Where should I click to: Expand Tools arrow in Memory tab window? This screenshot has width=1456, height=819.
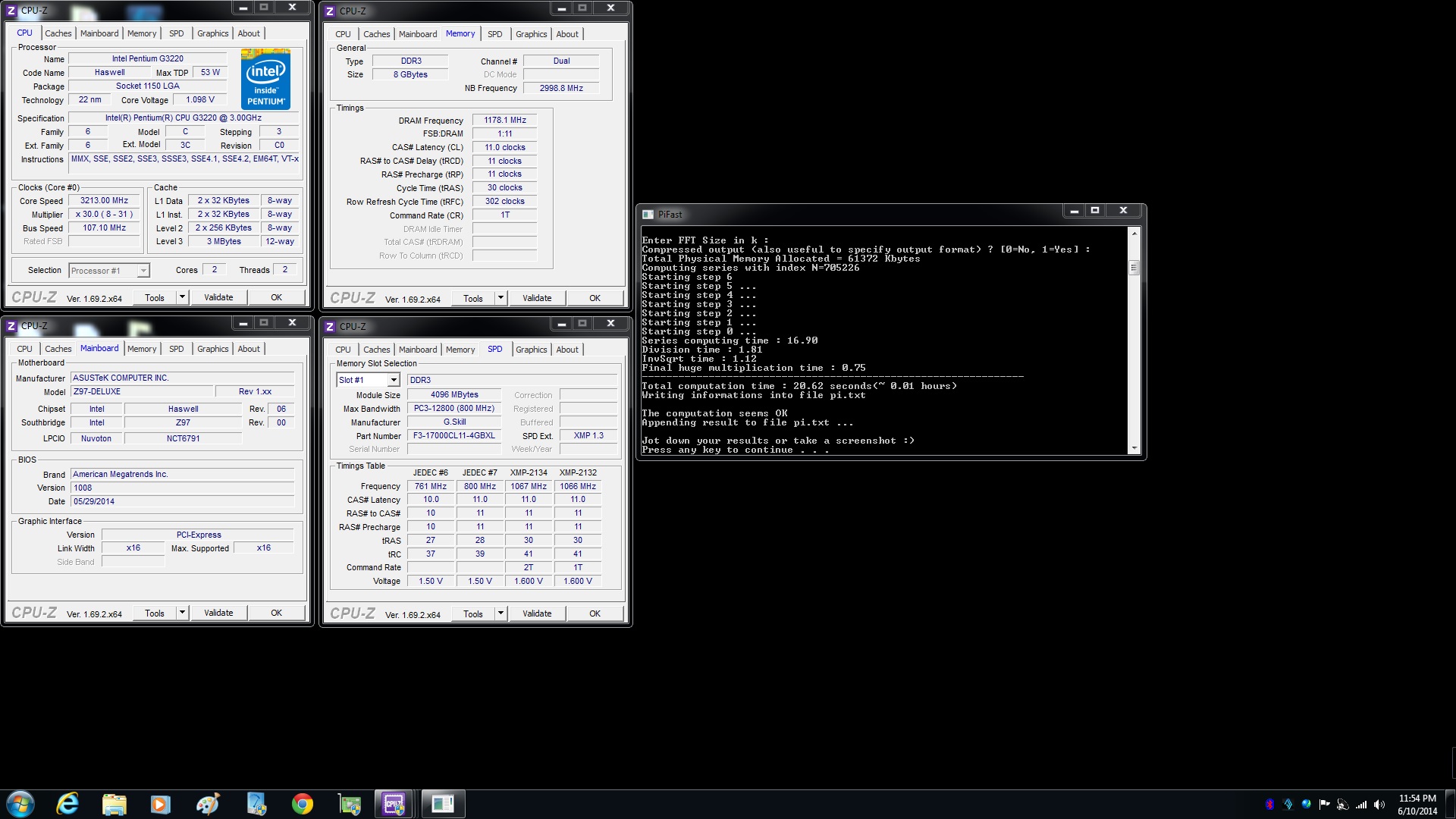coord(500,298)
